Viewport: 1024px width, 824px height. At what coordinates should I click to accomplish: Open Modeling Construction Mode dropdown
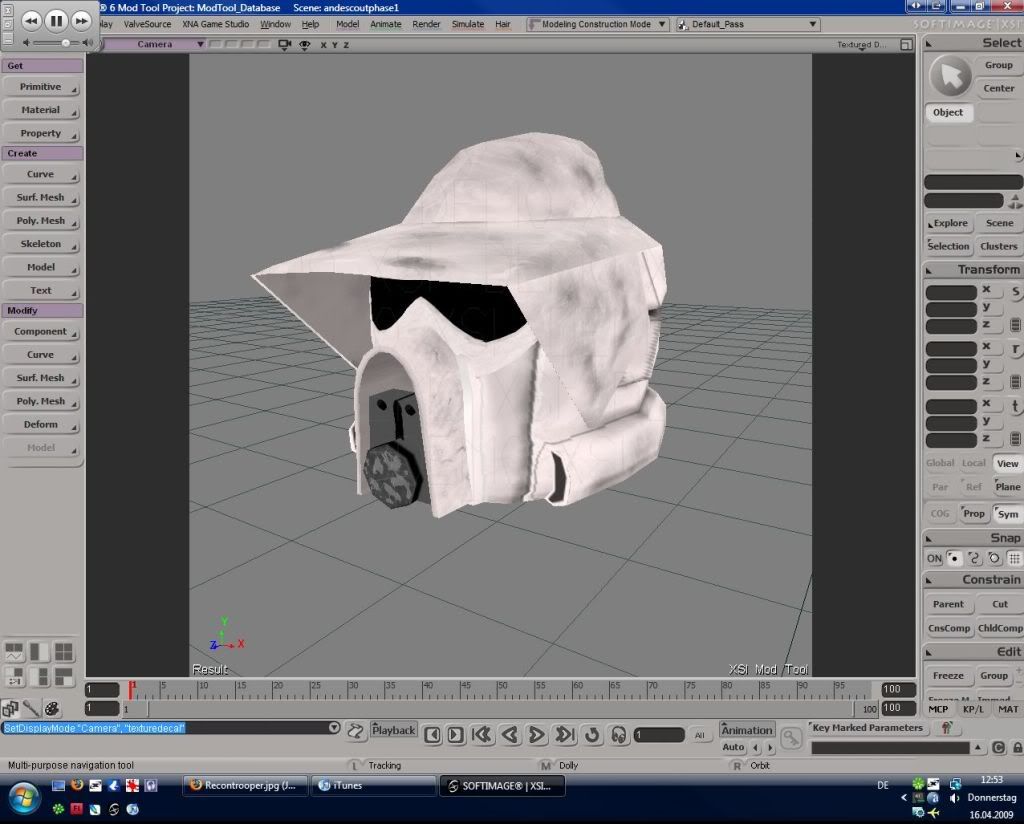click(597, 24)
